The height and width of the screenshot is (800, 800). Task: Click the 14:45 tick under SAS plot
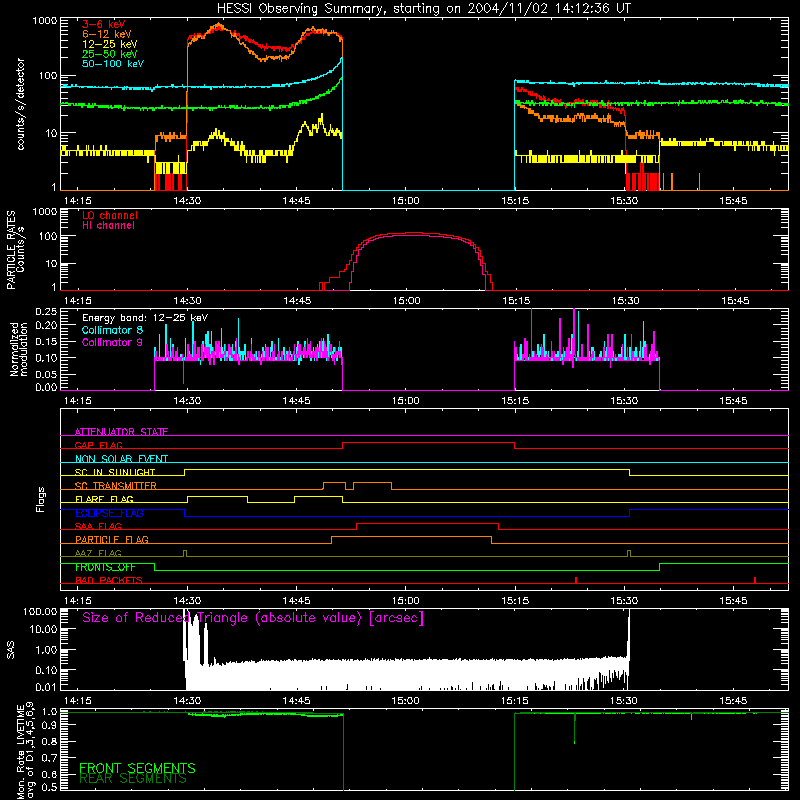point(296,701)
